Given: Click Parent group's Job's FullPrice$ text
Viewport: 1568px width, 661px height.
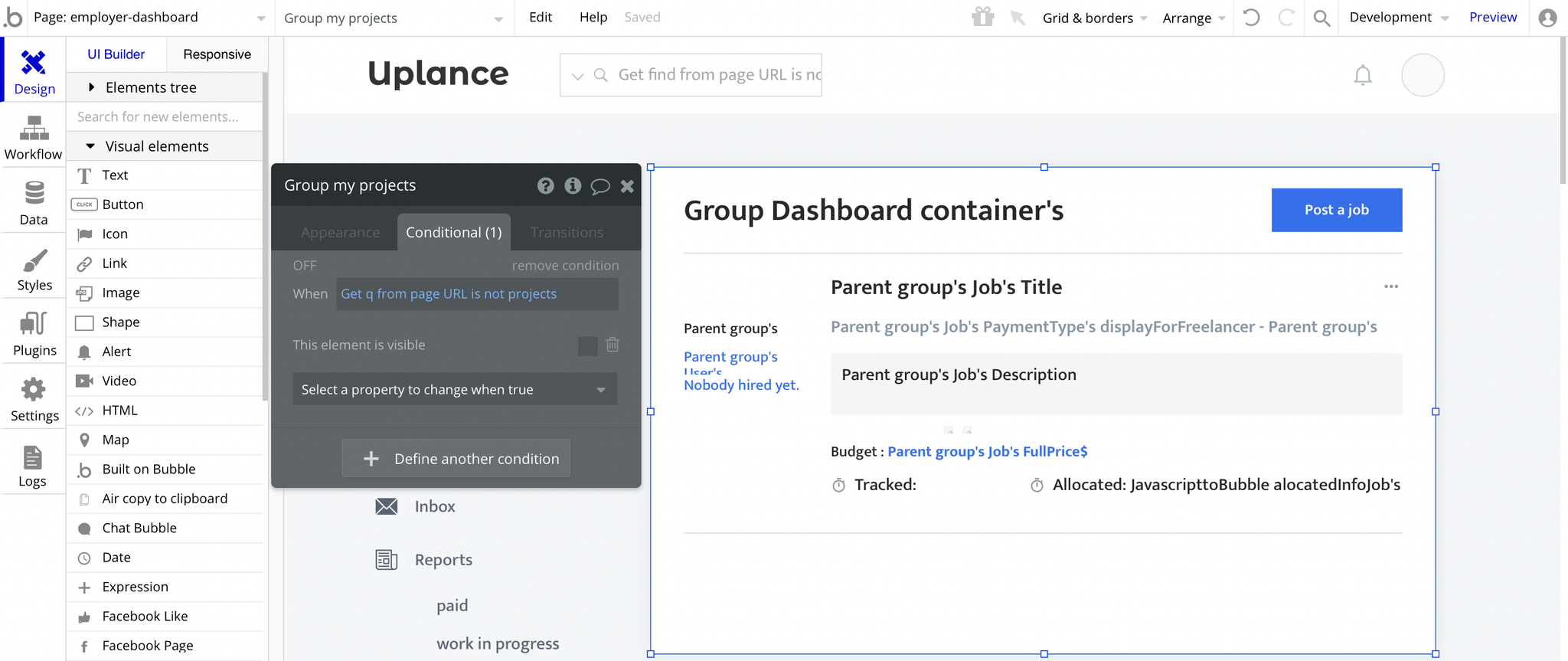Looking at the screenshot, I should 987,451.
